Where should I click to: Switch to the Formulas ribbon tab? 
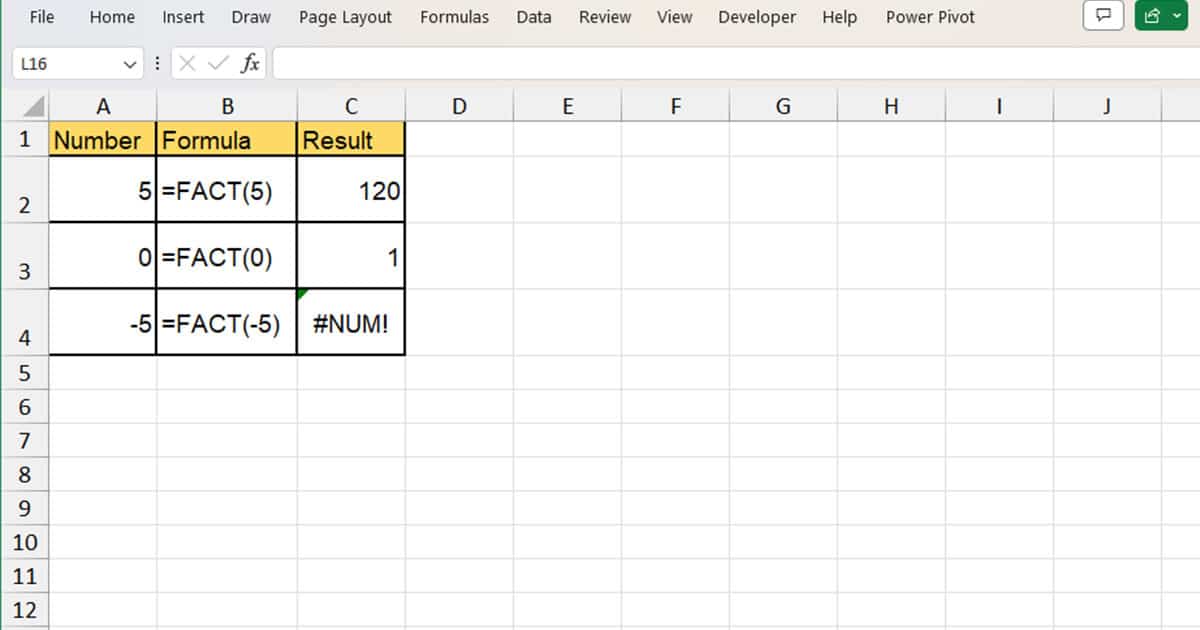pyautogui.click(x=454, y=17)
